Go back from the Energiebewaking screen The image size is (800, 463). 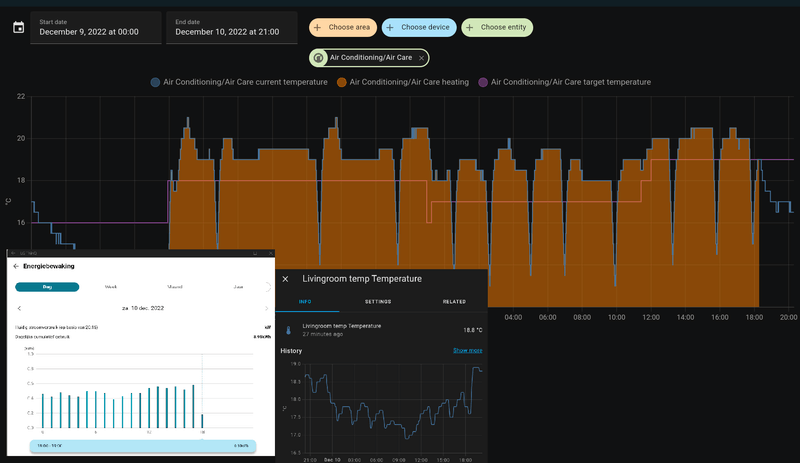(16, 267)
